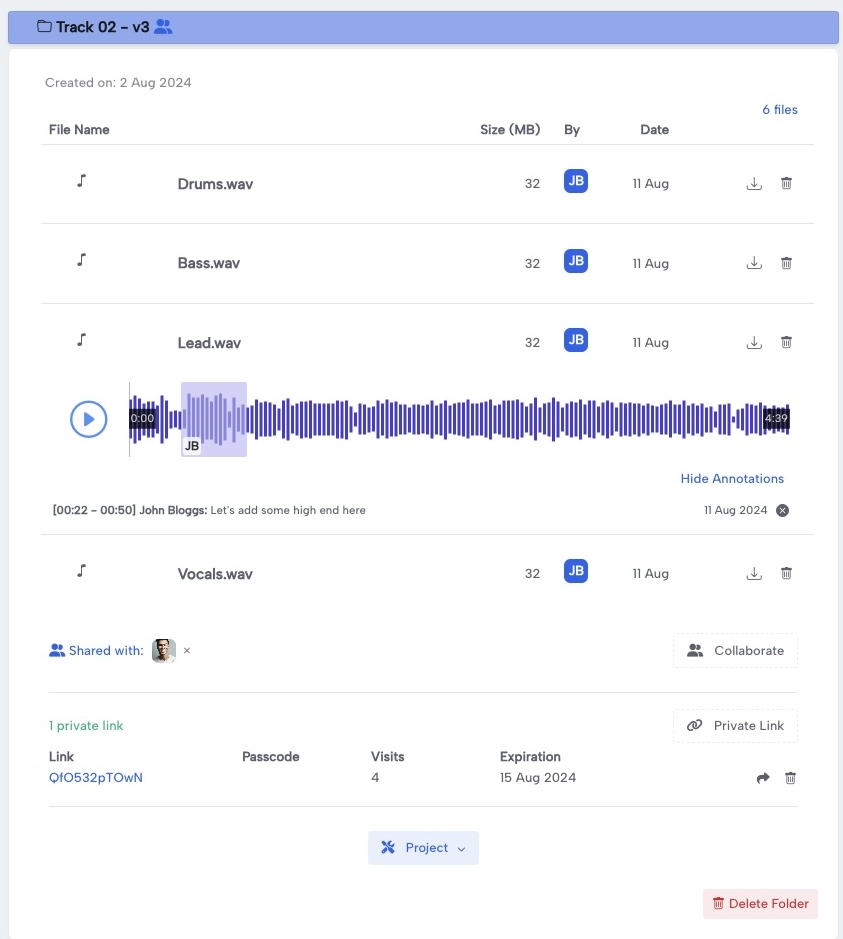Play the Lead.wav audio track

[88, 418]
